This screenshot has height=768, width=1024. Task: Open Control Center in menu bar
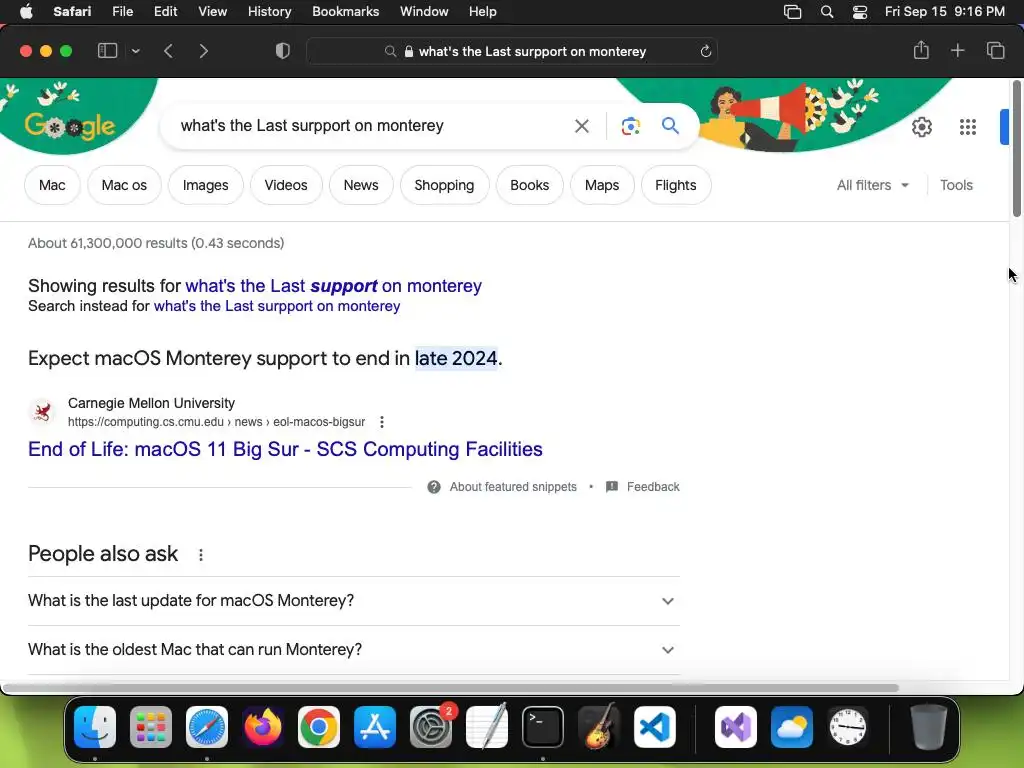tap(860, 12)
